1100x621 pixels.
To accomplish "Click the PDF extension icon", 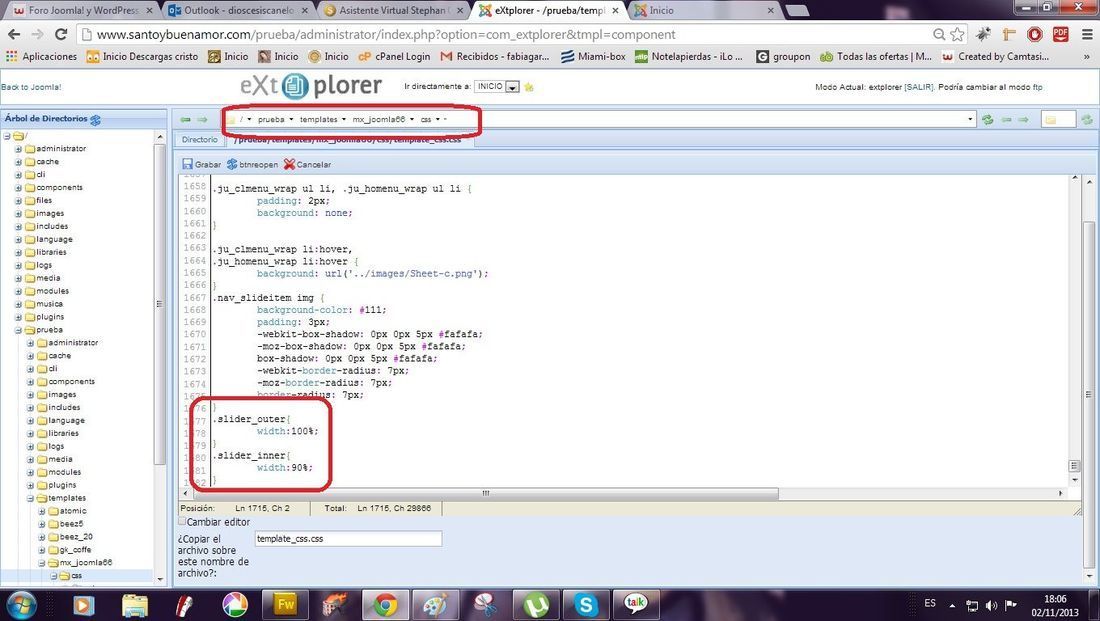I will [x=1060, y=34].
